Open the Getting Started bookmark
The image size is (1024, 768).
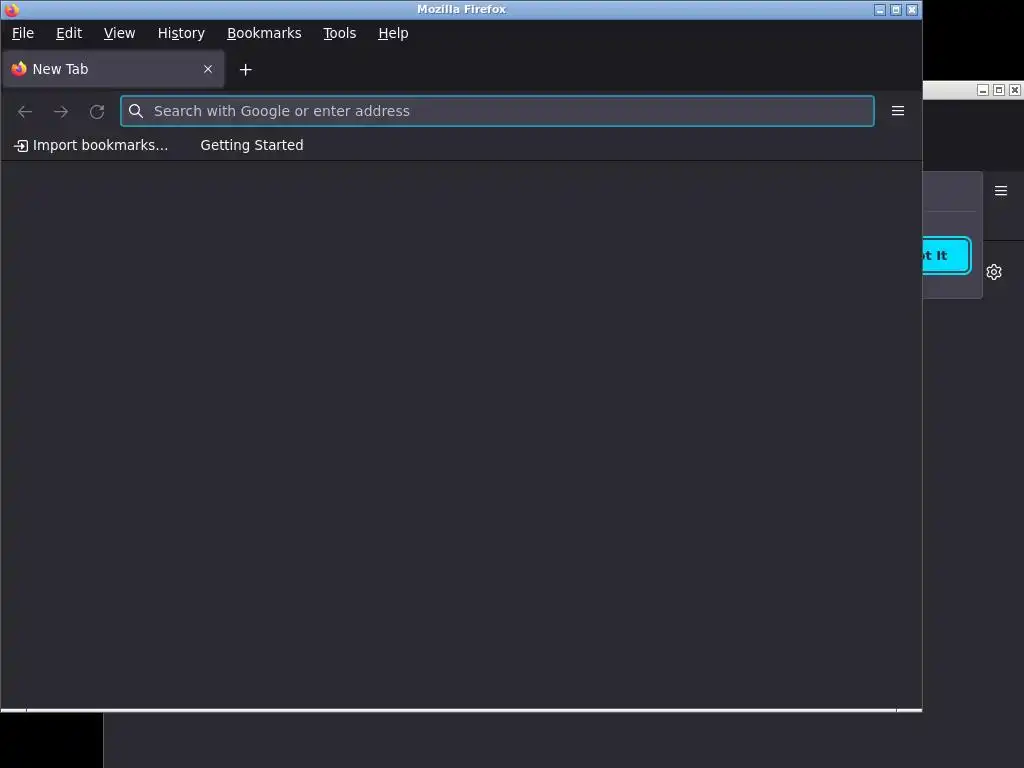251,145
